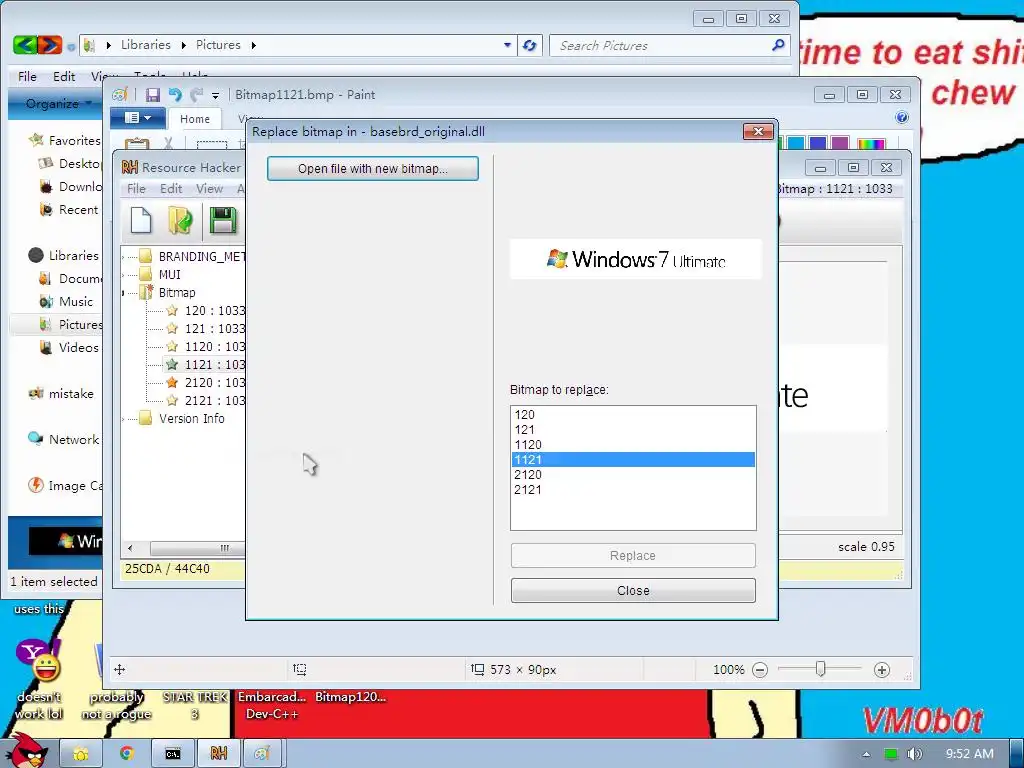Expand Version Info folder in resource tree
Viewport: 1024px width, 768px height.
pyautogui.click(x=123, y=419)
